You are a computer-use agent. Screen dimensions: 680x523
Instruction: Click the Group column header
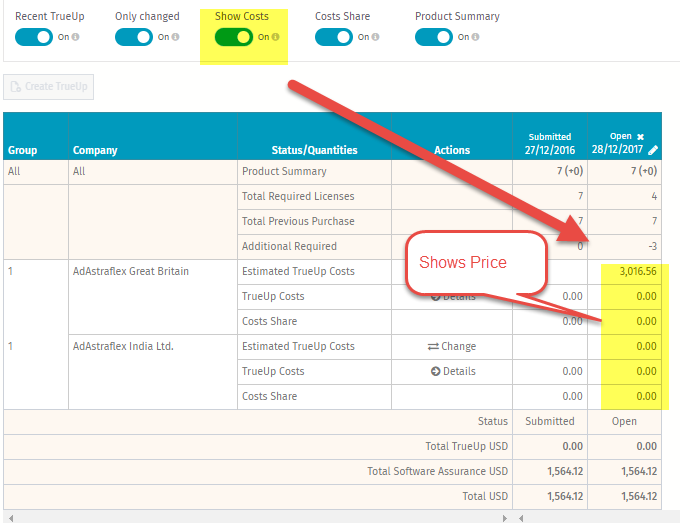tap(23, 150)
